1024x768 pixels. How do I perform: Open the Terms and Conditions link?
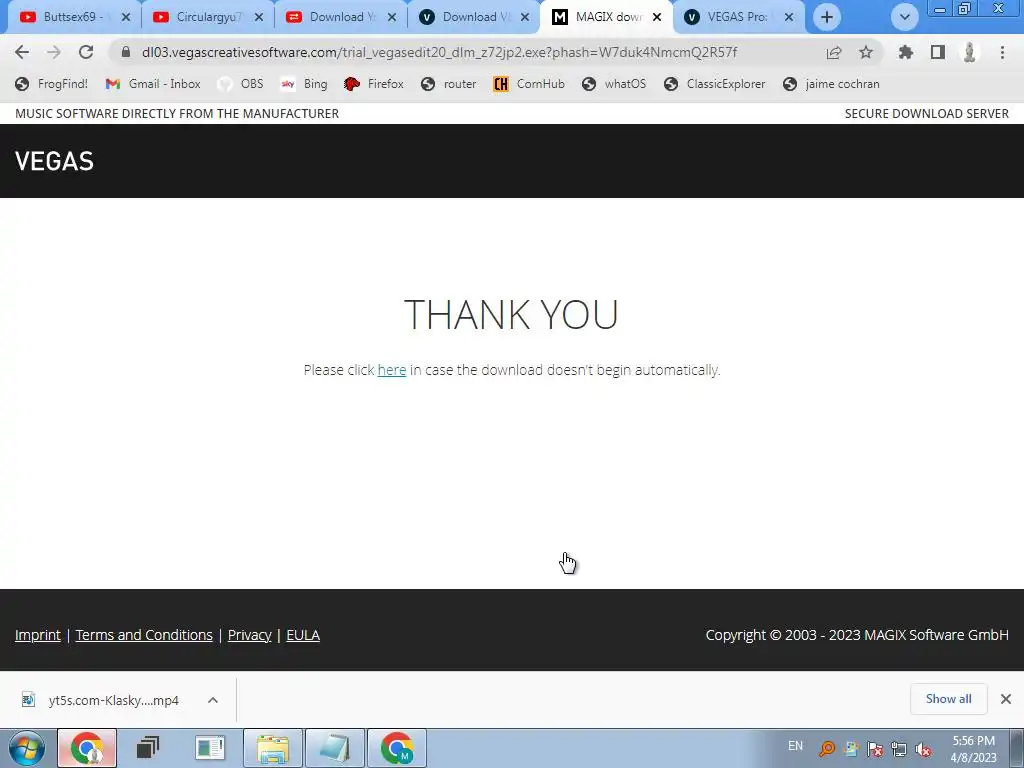(144, 635)
